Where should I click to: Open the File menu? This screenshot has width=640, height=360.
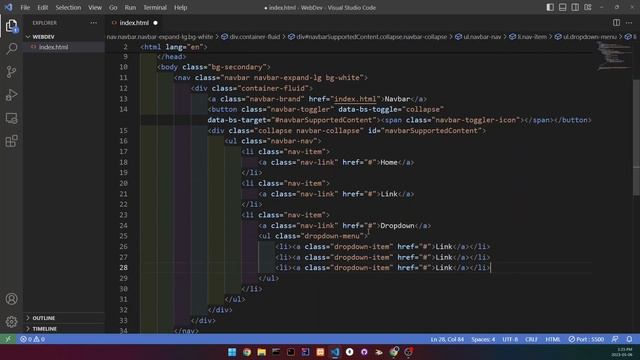click(x=25, y=7)
